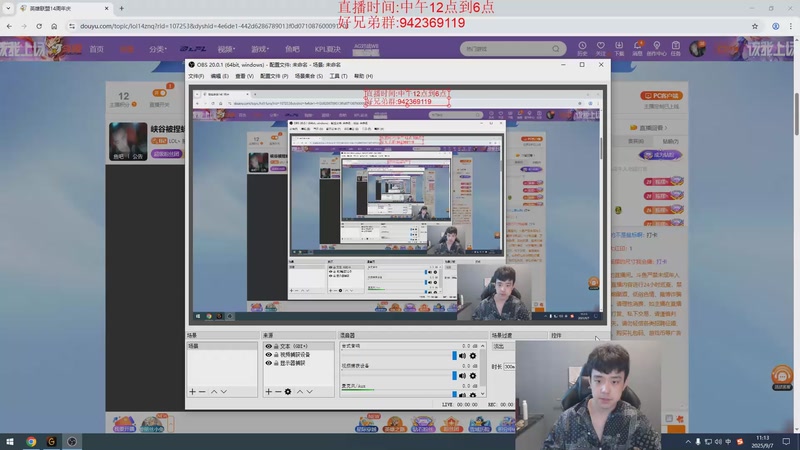Open settings gear for 台式音响 audio

(473, 356)
